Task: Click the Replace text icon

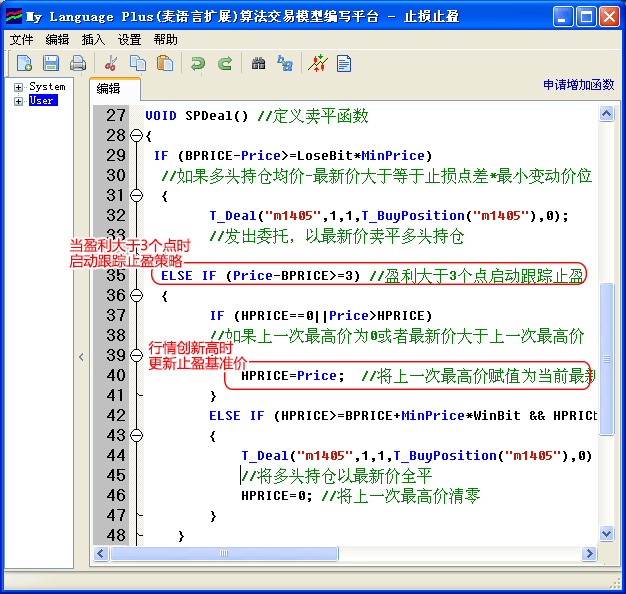Action: pos(285,64)
